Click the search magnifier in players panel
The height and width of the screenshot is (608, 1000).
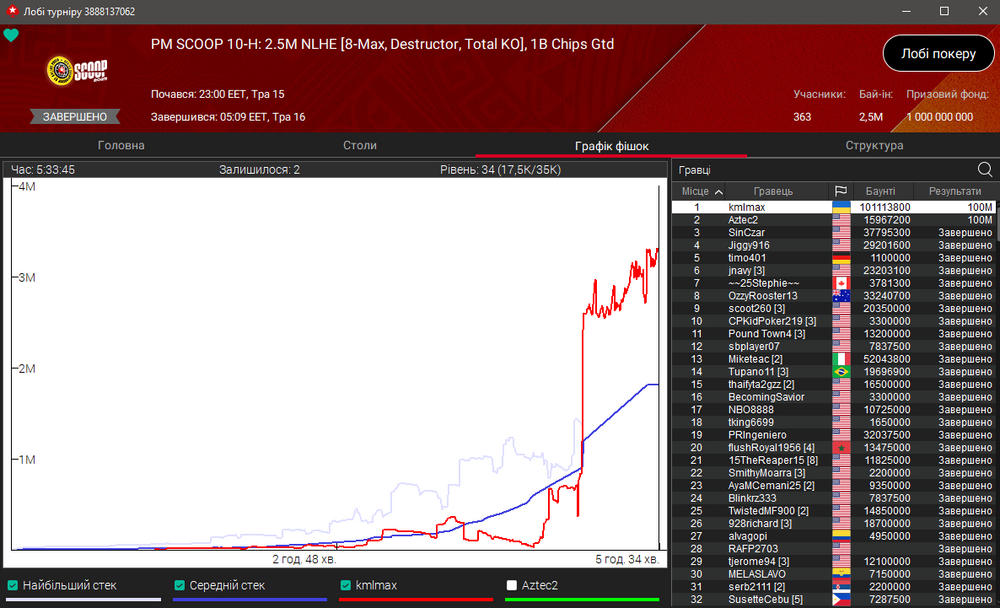[x=985, y=170]
